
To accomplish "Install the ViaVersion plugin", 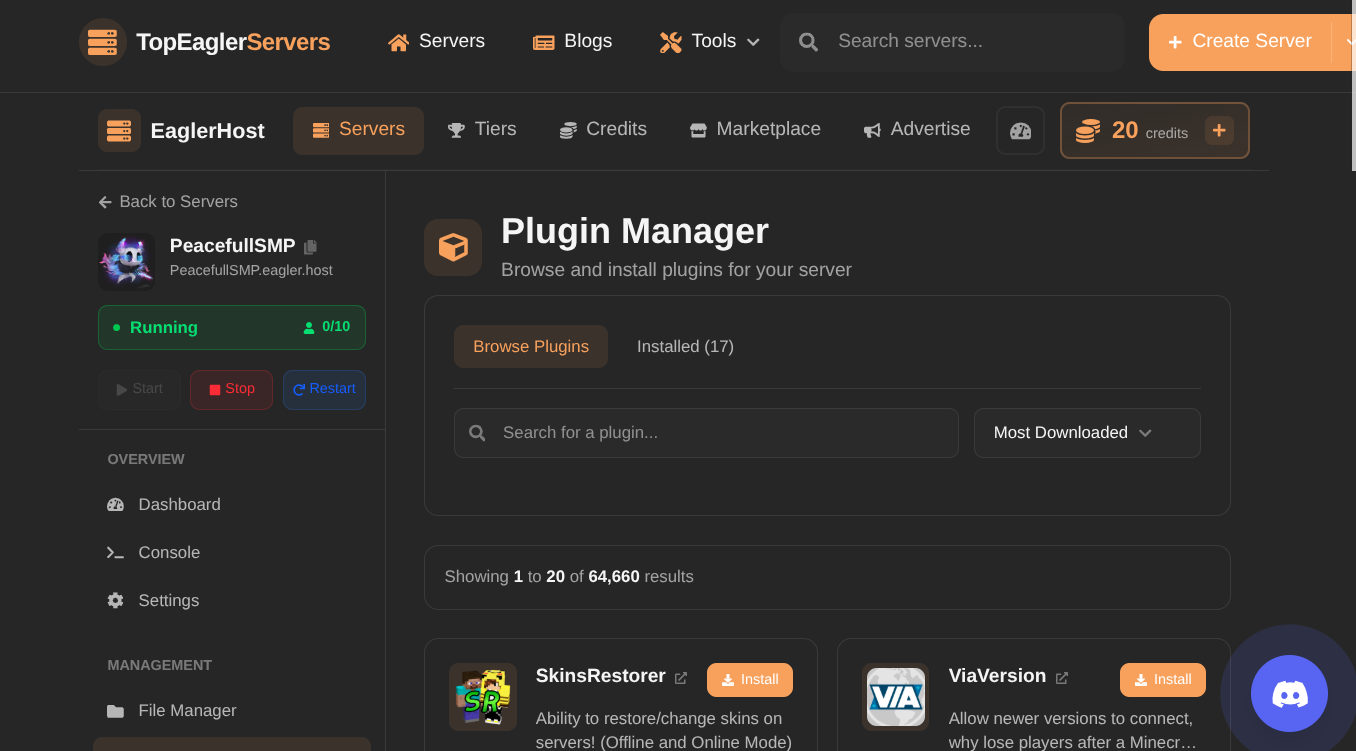I will pos(1162,680).
